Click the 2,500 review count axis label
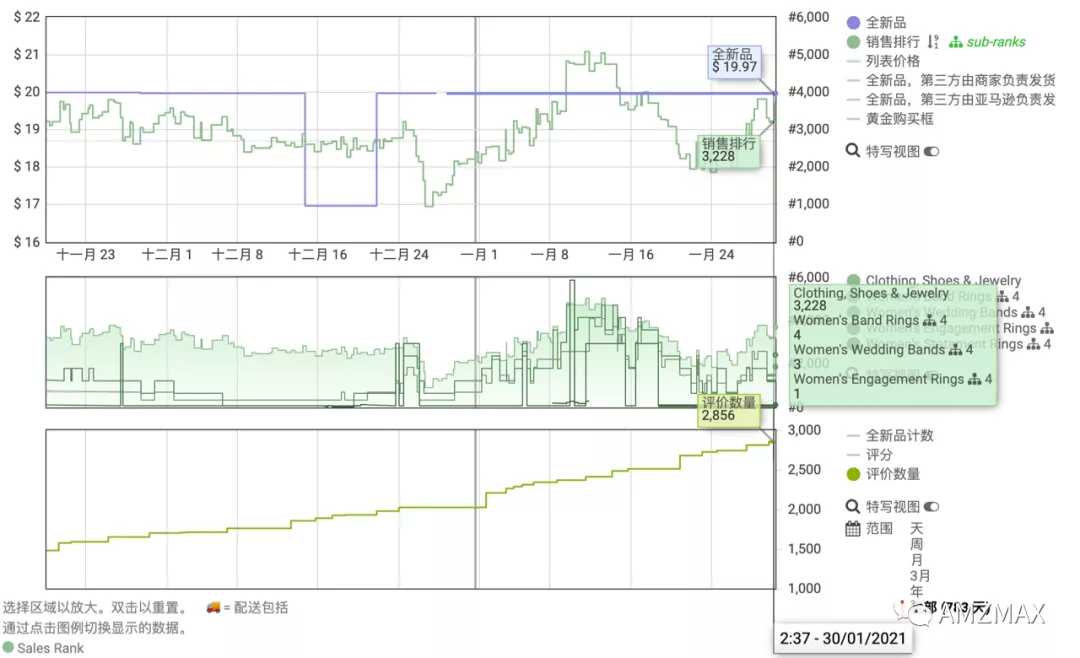Viewport: 1080px width, 658px height. 804,470
